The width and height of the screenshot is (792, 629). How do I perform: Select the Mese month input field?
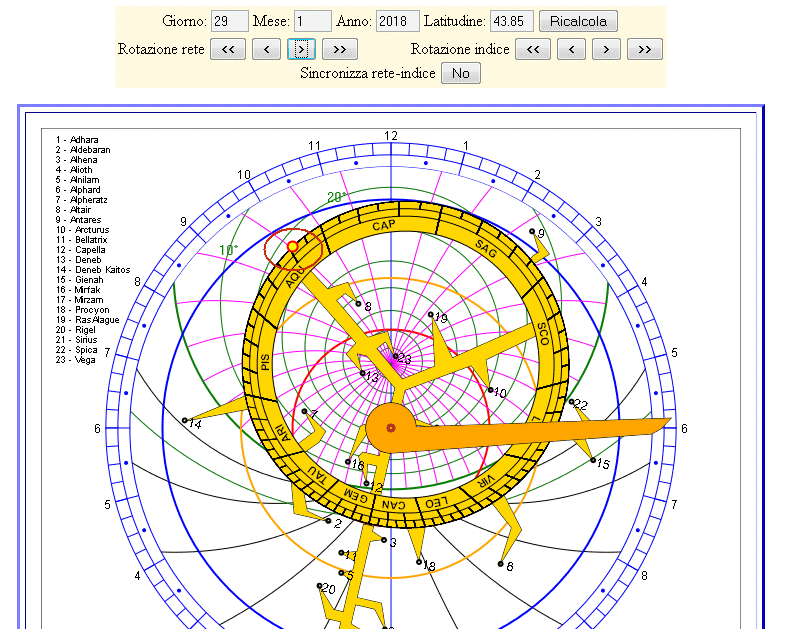pyautogui.click(x=313, y=21)
